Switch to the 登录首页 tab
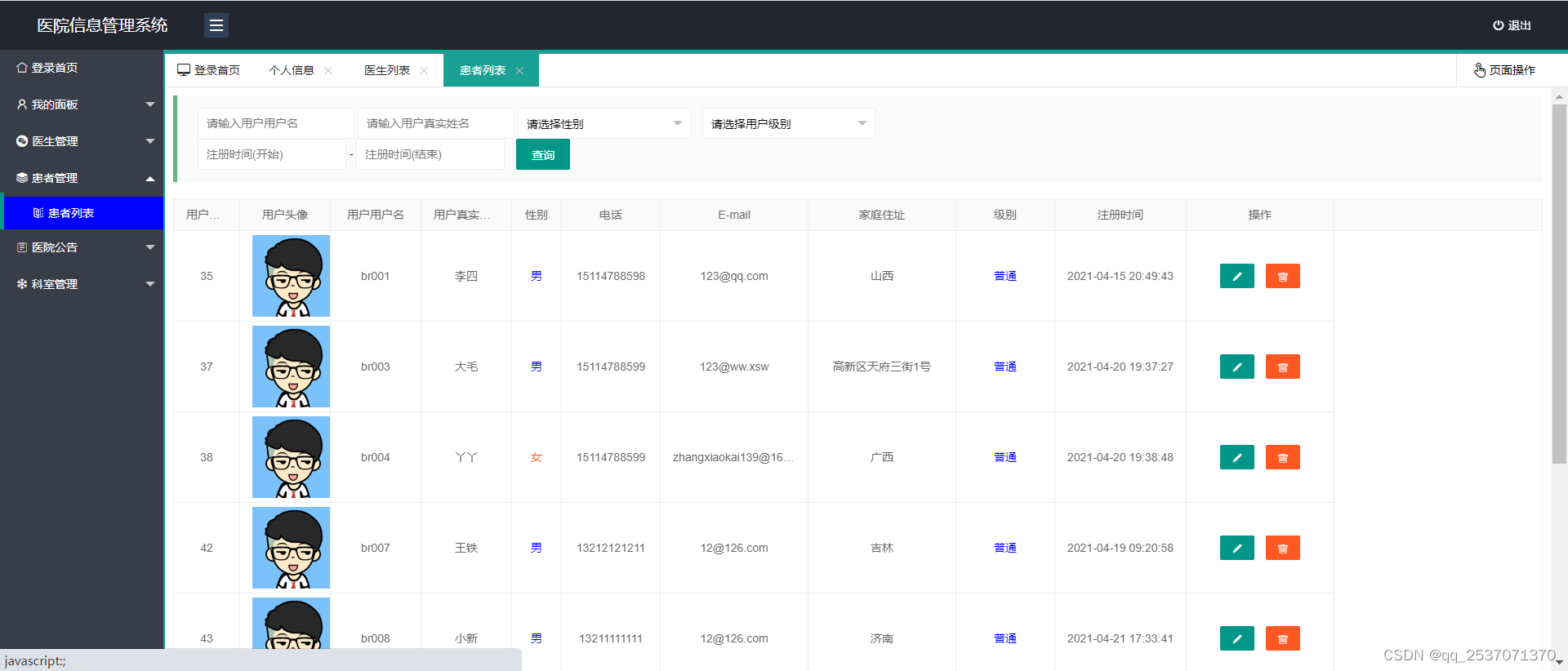 pos(209,70)
